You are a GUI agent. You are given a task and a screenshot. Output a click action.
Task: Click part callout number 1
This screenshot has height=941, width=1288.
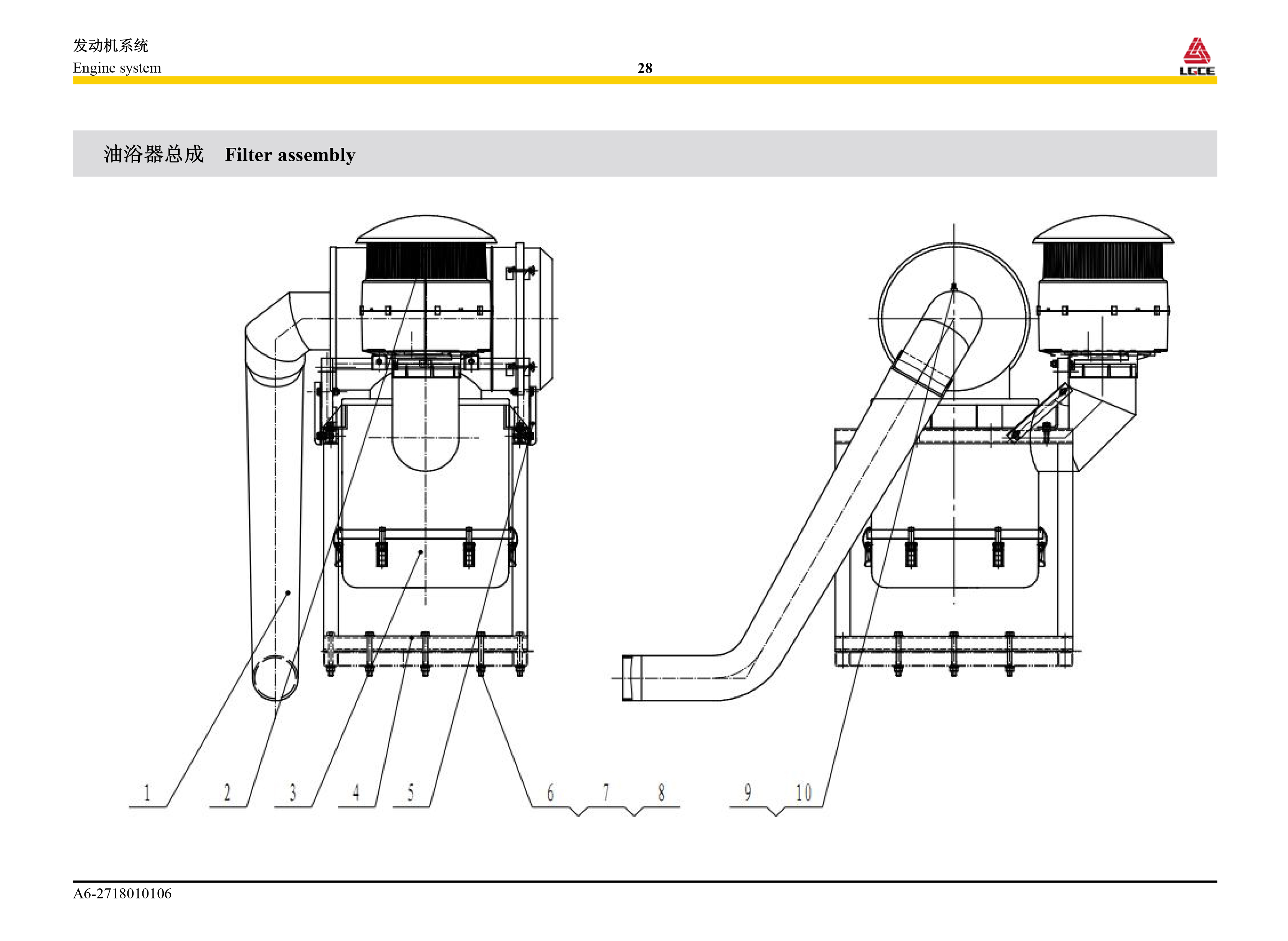click(147, 793)
